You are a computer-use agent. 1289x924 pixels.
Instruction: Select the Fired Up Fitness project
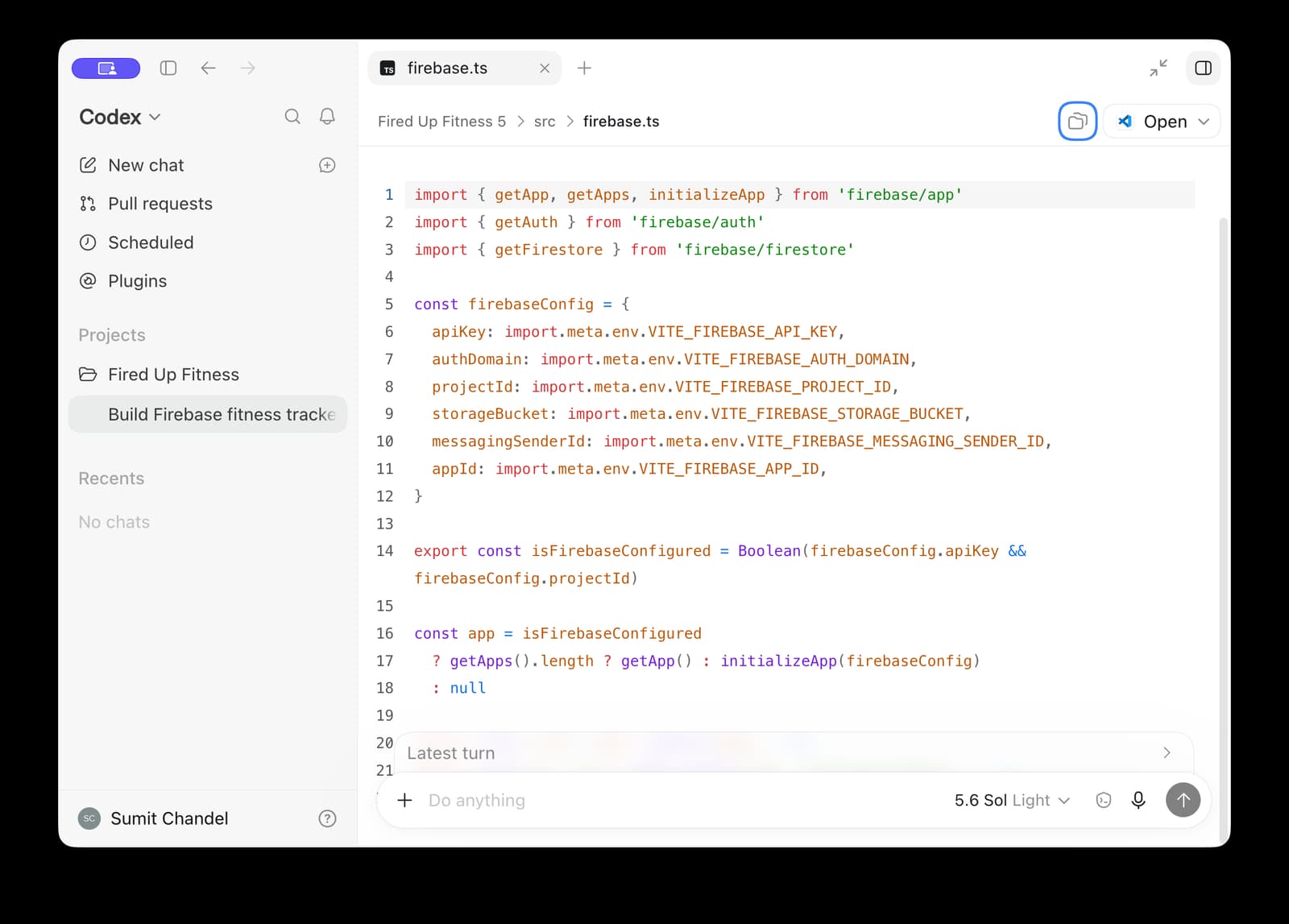[x=160, y=375]
